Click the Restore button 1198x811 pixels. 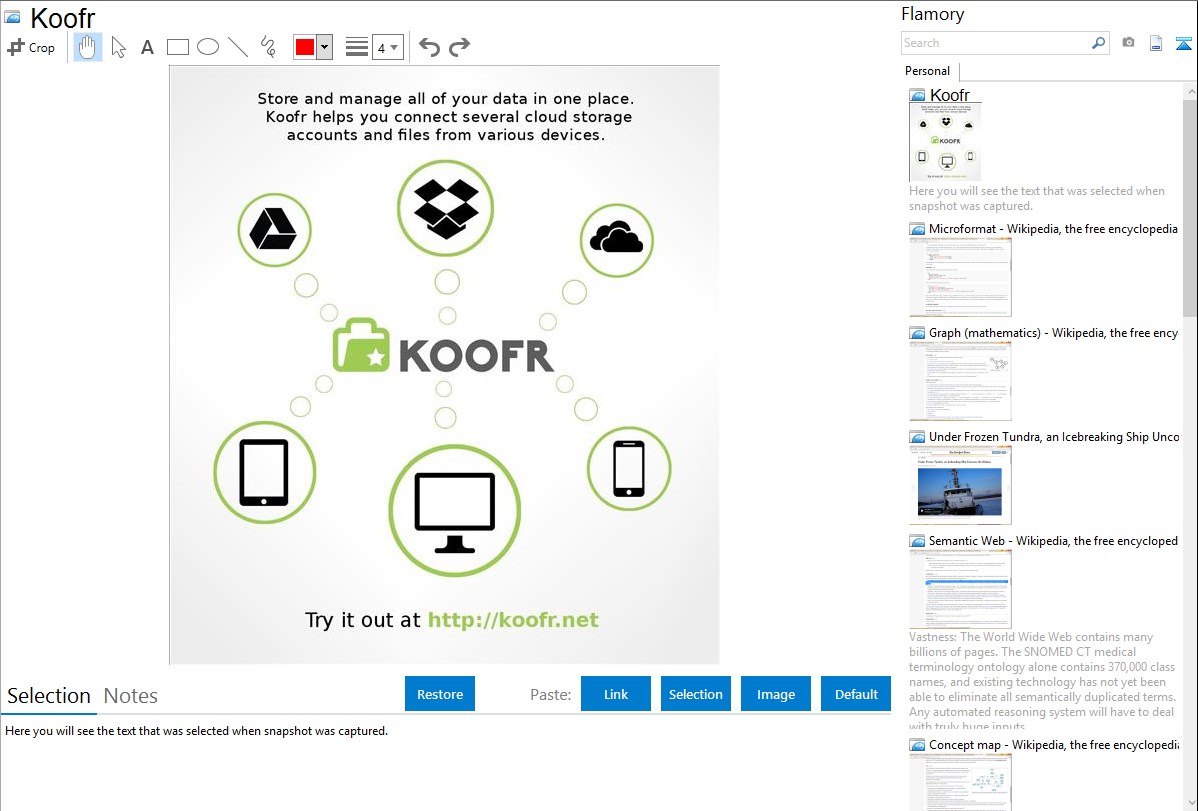pos(440,694)
